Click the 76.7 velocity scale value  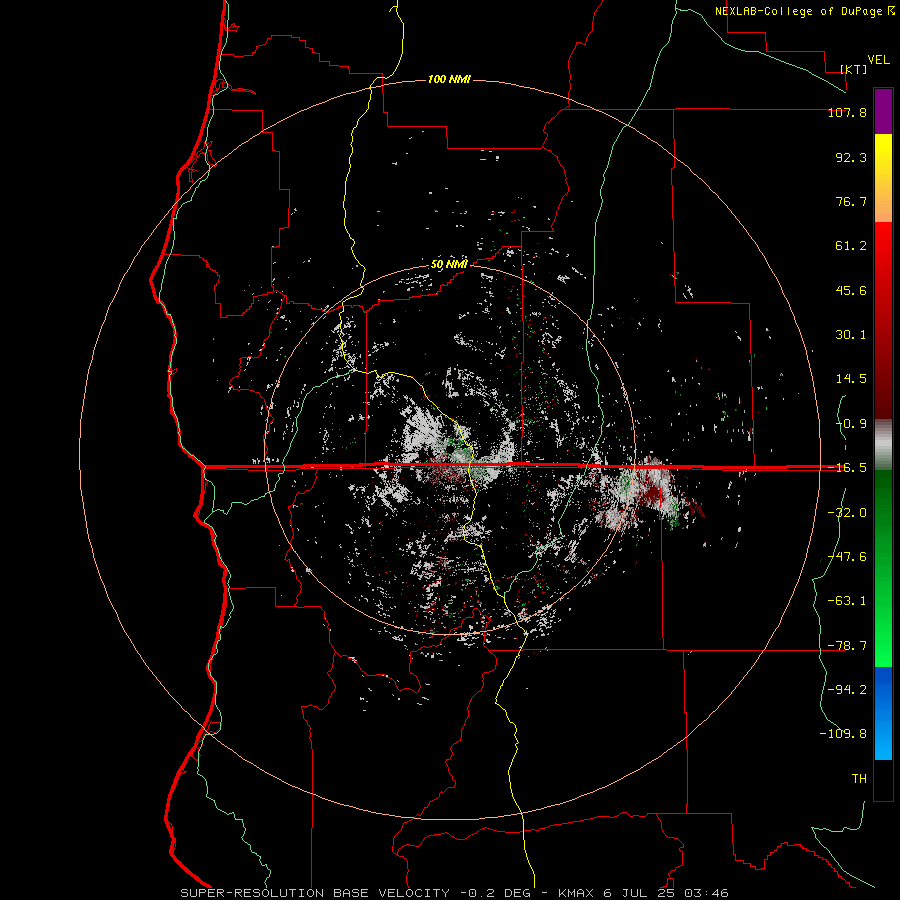pyautogui.click(x=851, y=201)
